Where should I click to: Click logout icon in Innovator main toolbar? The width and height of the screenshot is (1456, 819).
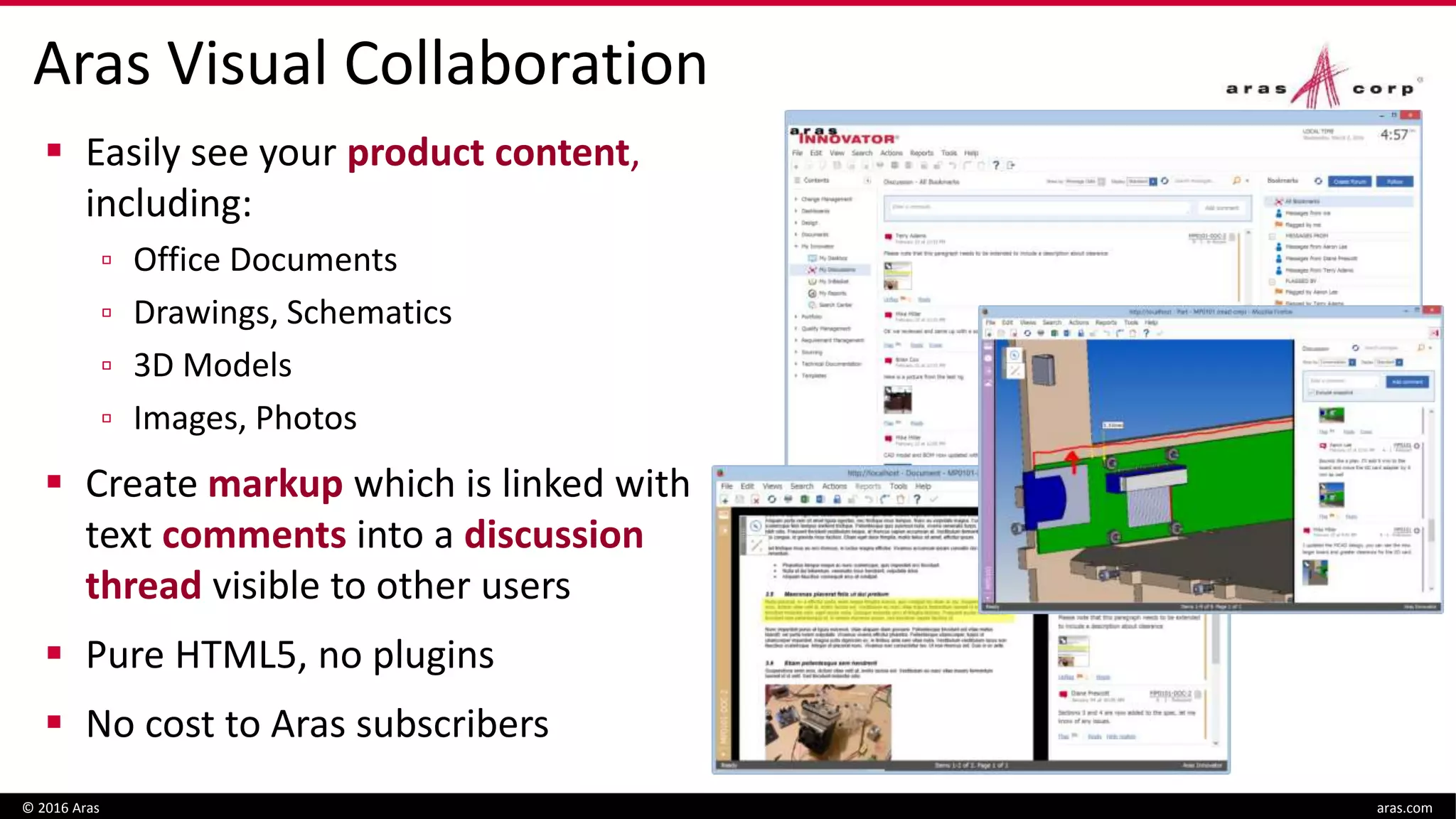coord(1011,165)
